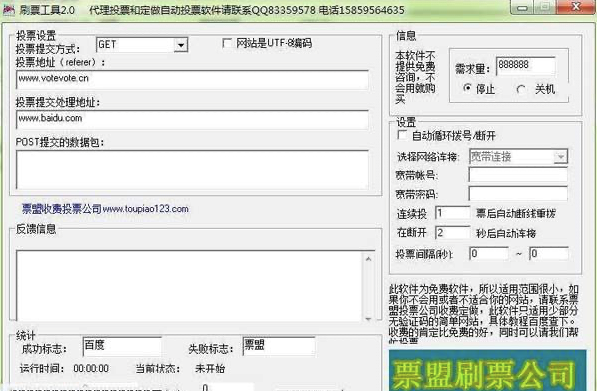This screenshot has width=597, height=391.
Task: Open the 选择网络连接 宽带连接 dropdown
Action: [560, 156]
